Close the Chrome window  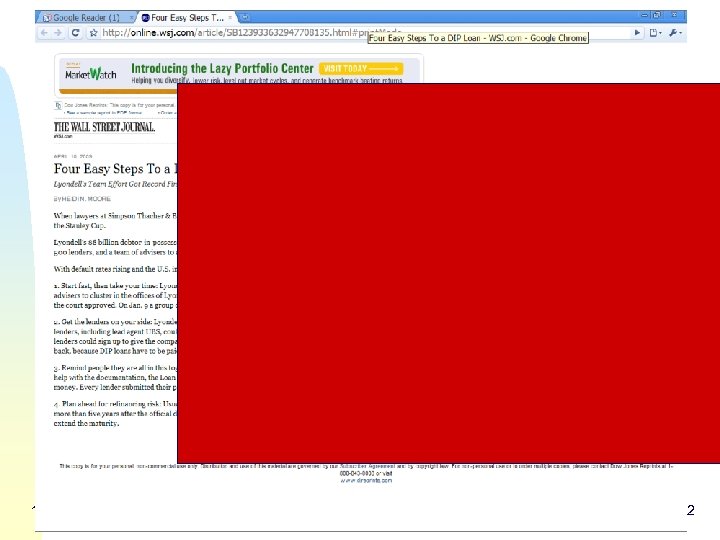[674, 15]
